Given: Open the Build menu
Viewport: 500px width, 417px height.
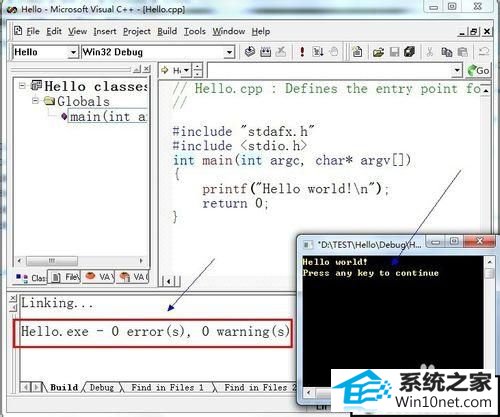Looking at the screenshot, I should 167,31.
